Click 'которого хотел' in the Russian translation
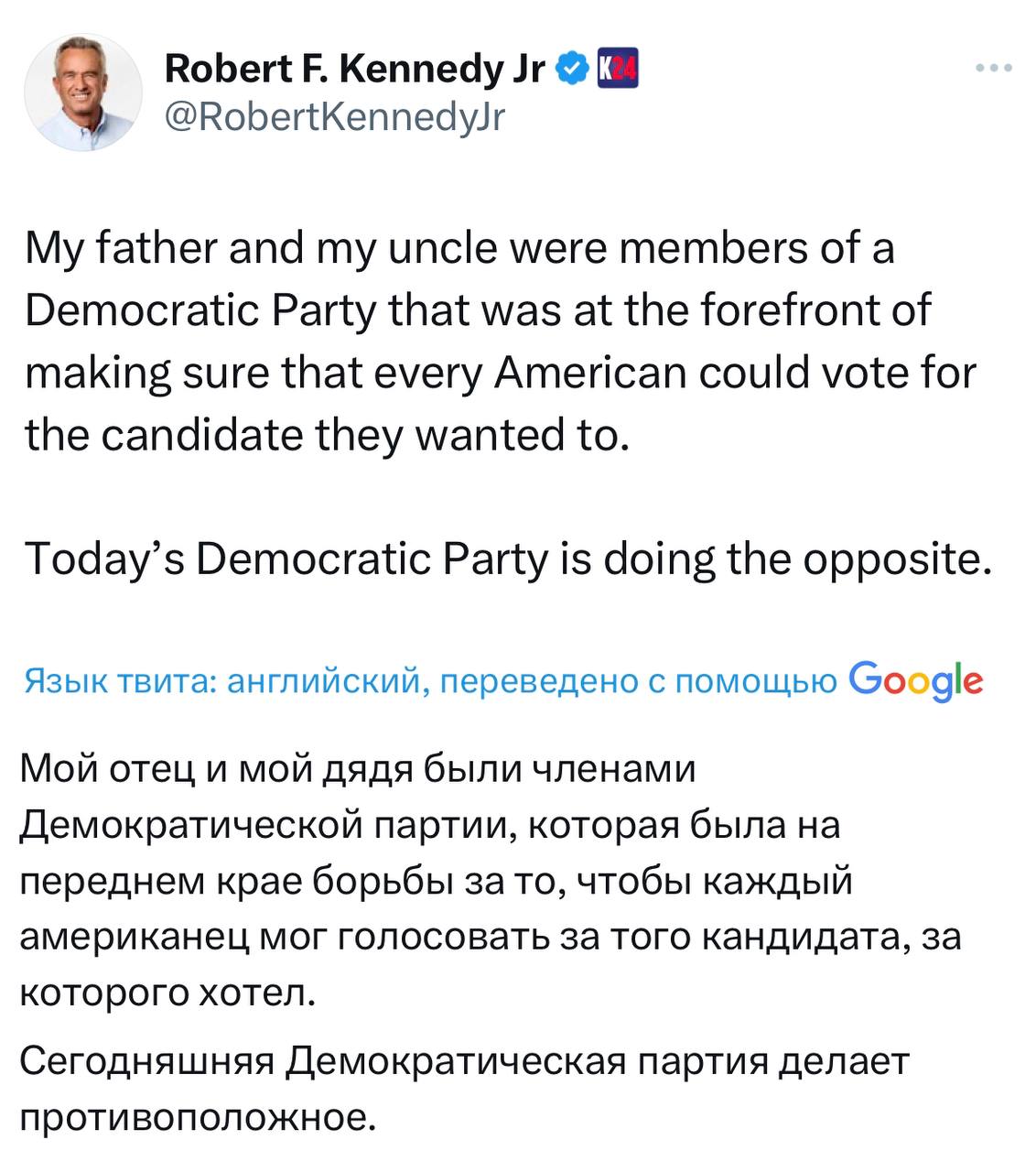1036x1172 pixels. point(167,992)
